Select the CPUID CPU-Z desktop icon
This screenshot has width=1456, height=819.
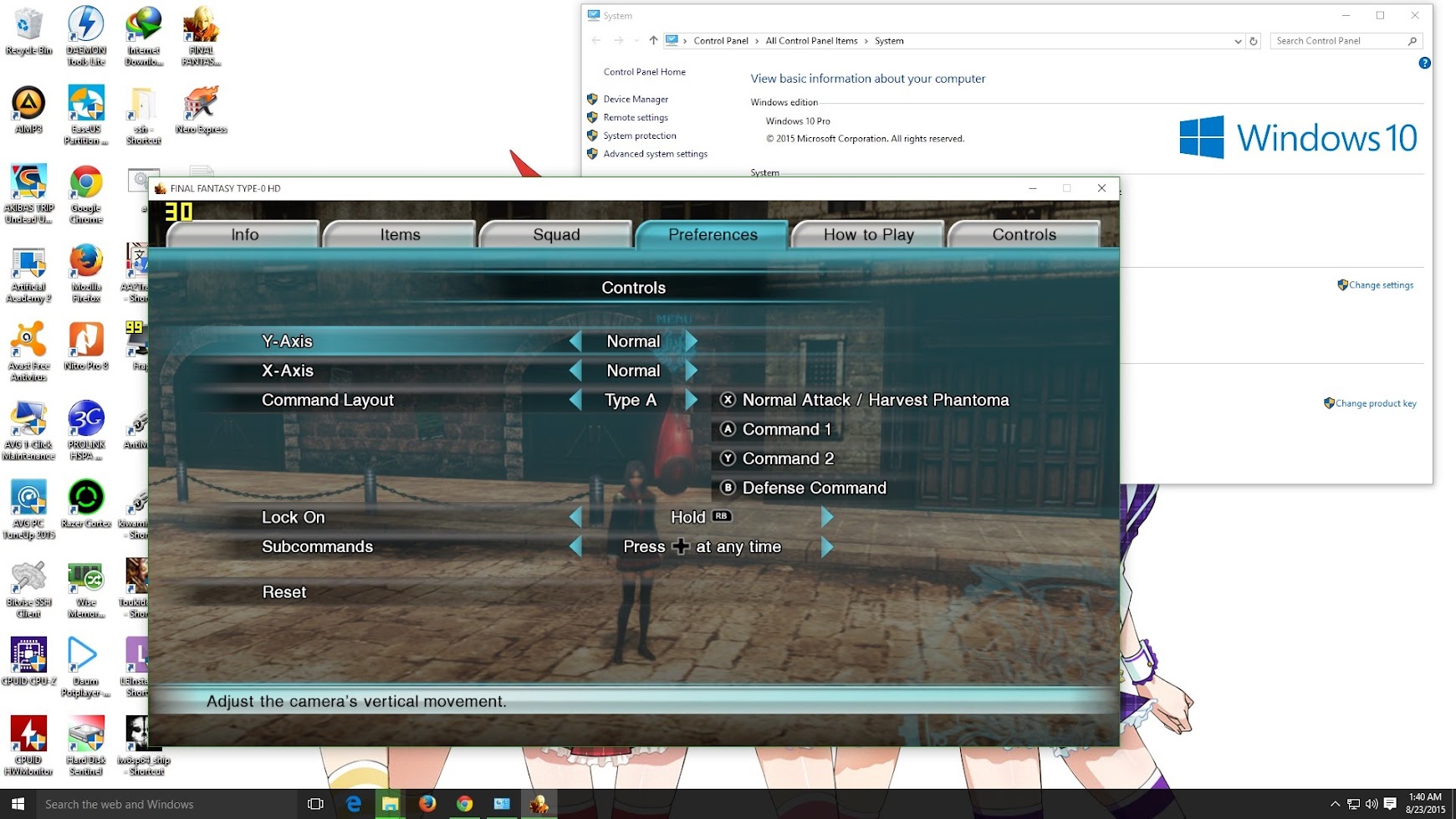[x=28, y=662]
